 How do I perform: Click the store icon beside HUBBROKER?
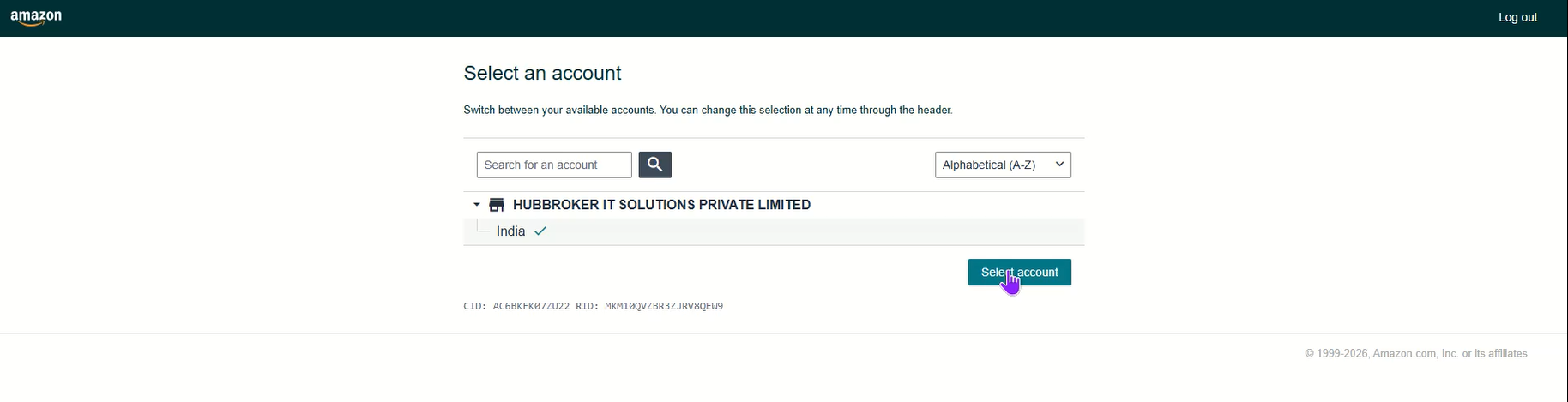(497, 205)
